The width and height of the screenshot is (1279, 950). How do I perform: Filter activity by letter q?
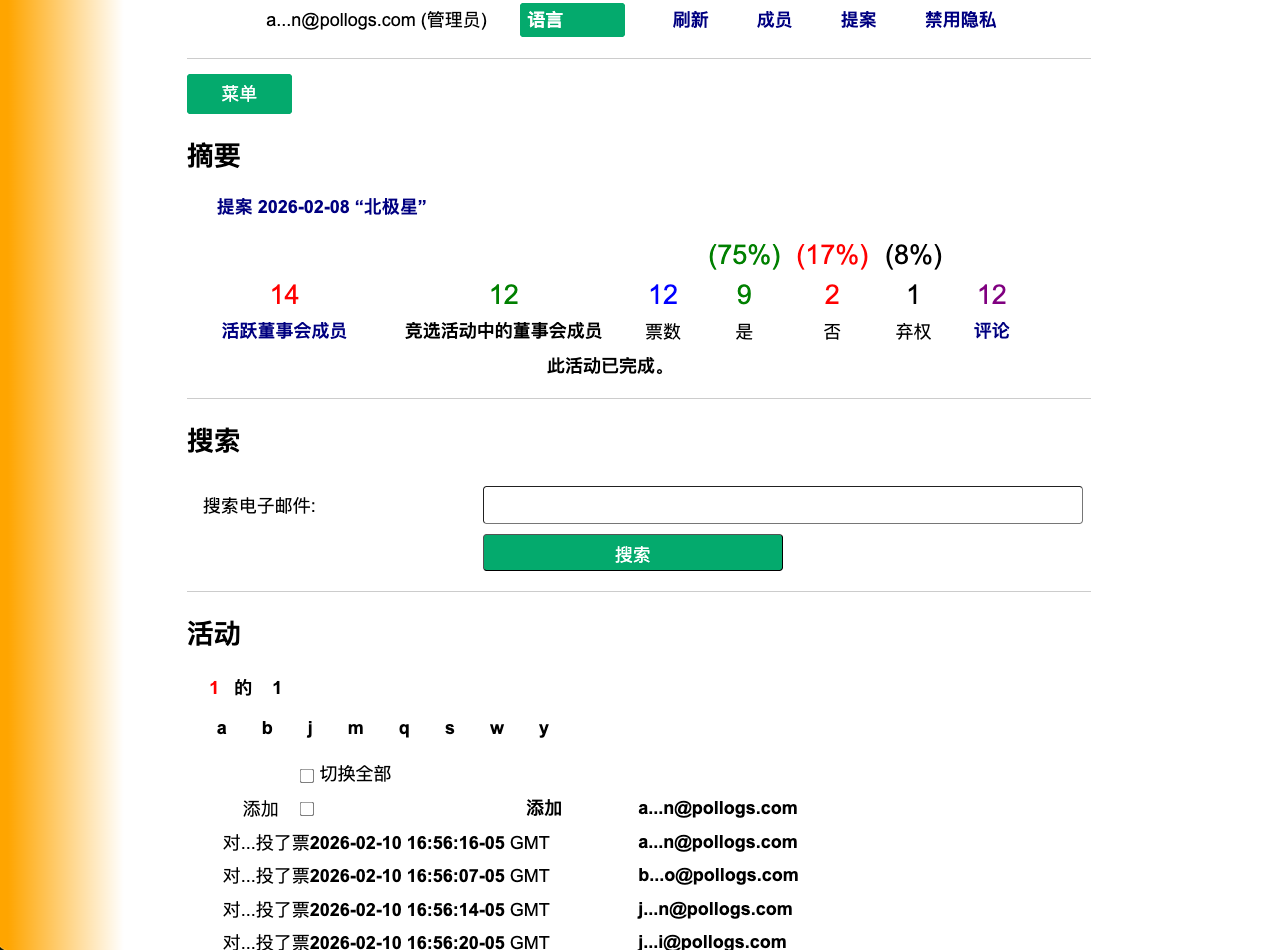(403, 728)
